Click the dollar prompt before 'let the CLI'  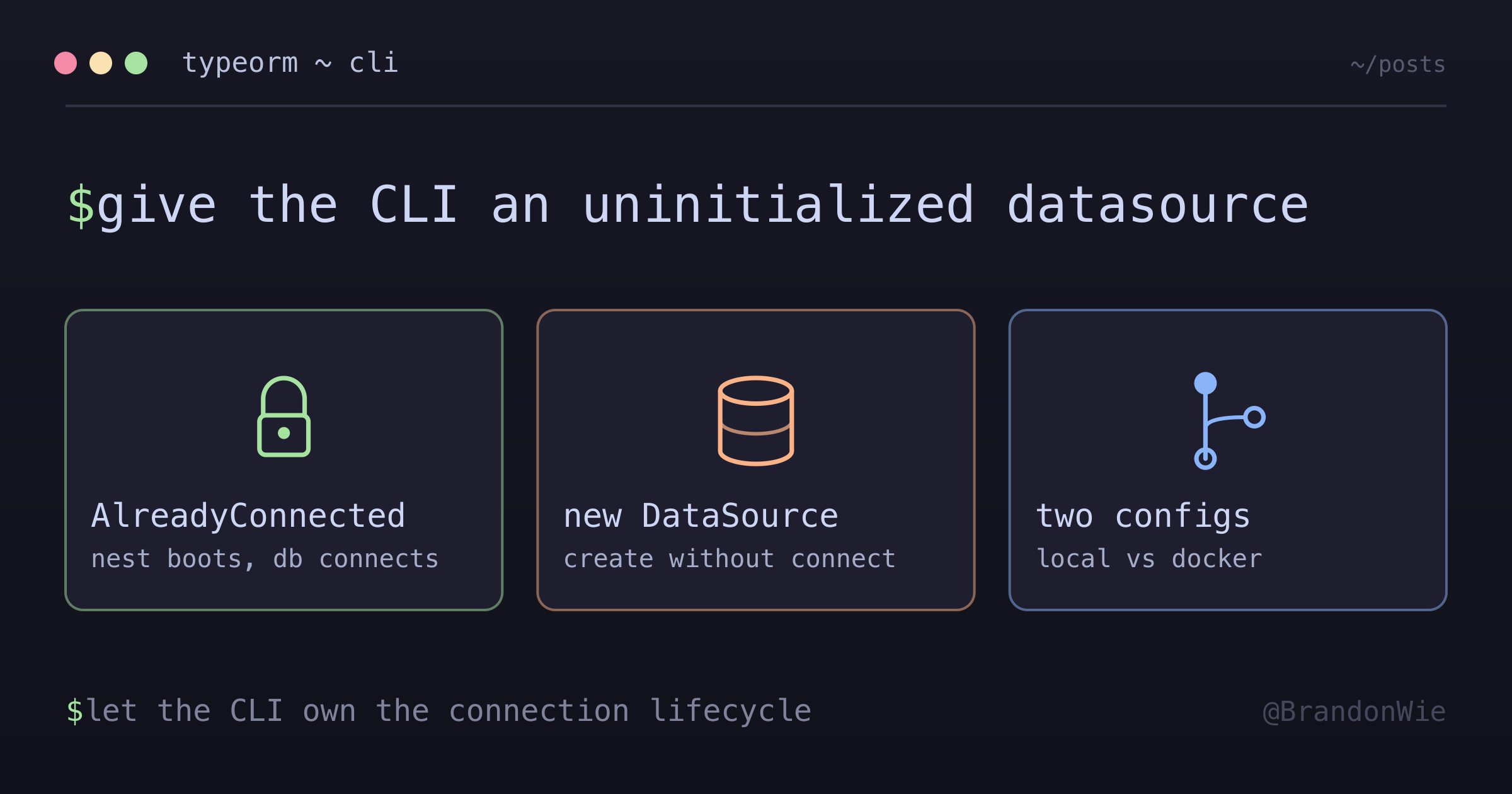click(x=75, y=711)
